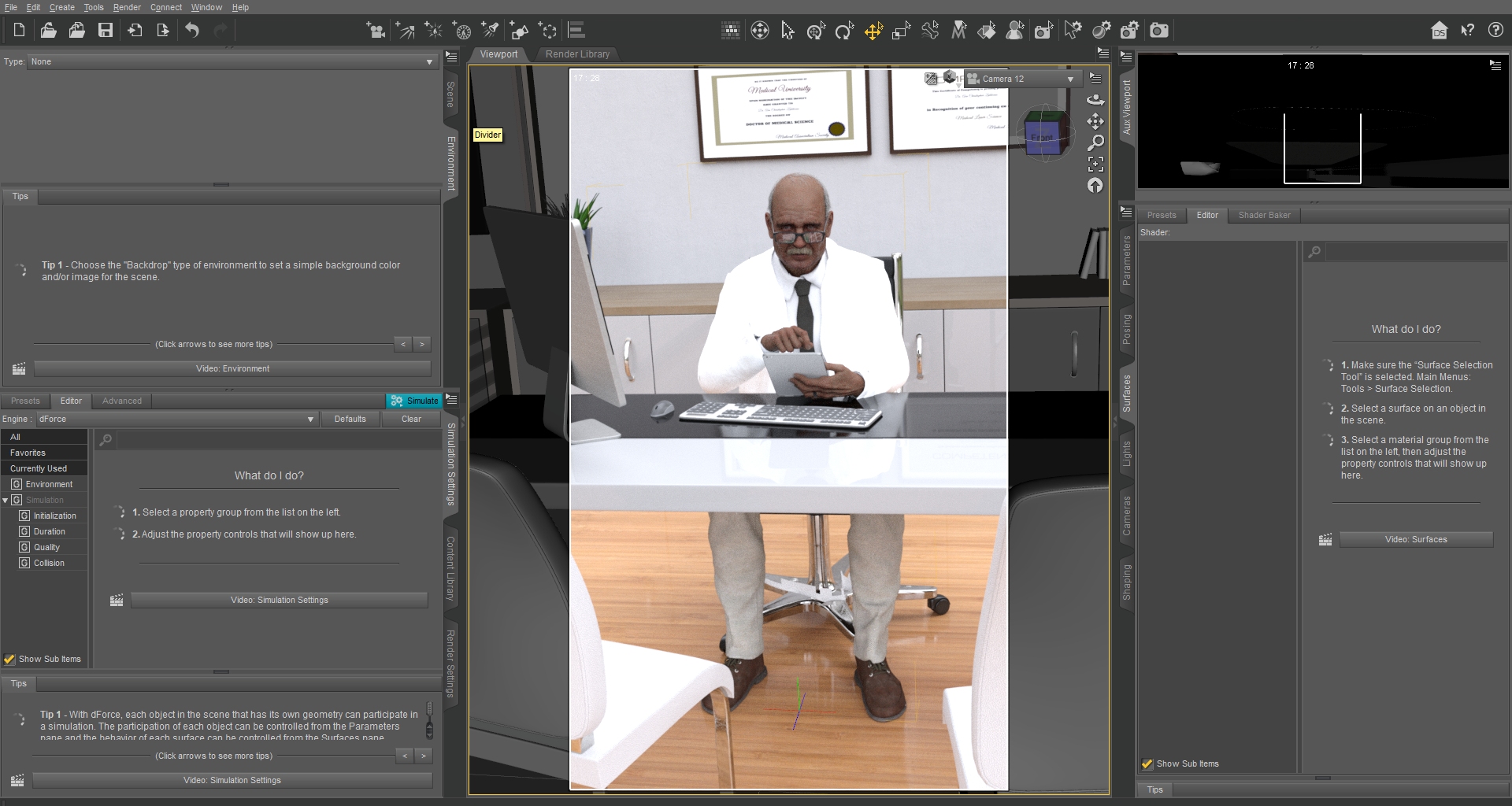The height and width of the screenshot is (806, 1512).
Task: Toggle Show Sub Items in Simulation Settings
Action: click(9, 660)
